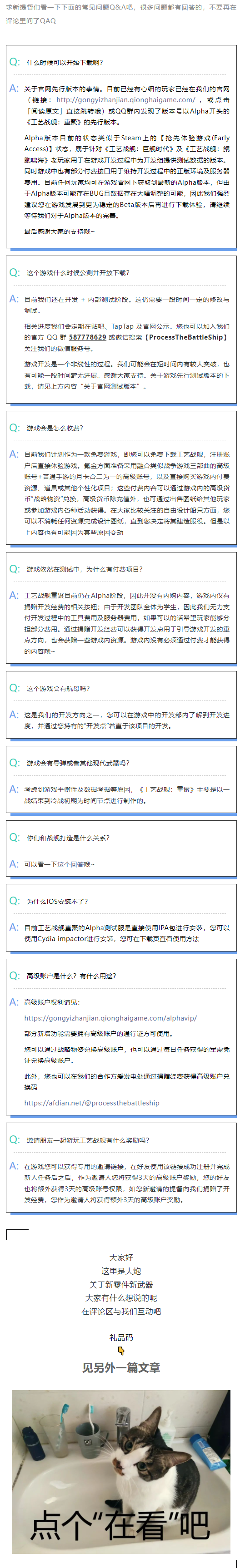
Task: Click the Q: icon beside '邀请朋友一起游玩' question
Action: [15, 1139]
